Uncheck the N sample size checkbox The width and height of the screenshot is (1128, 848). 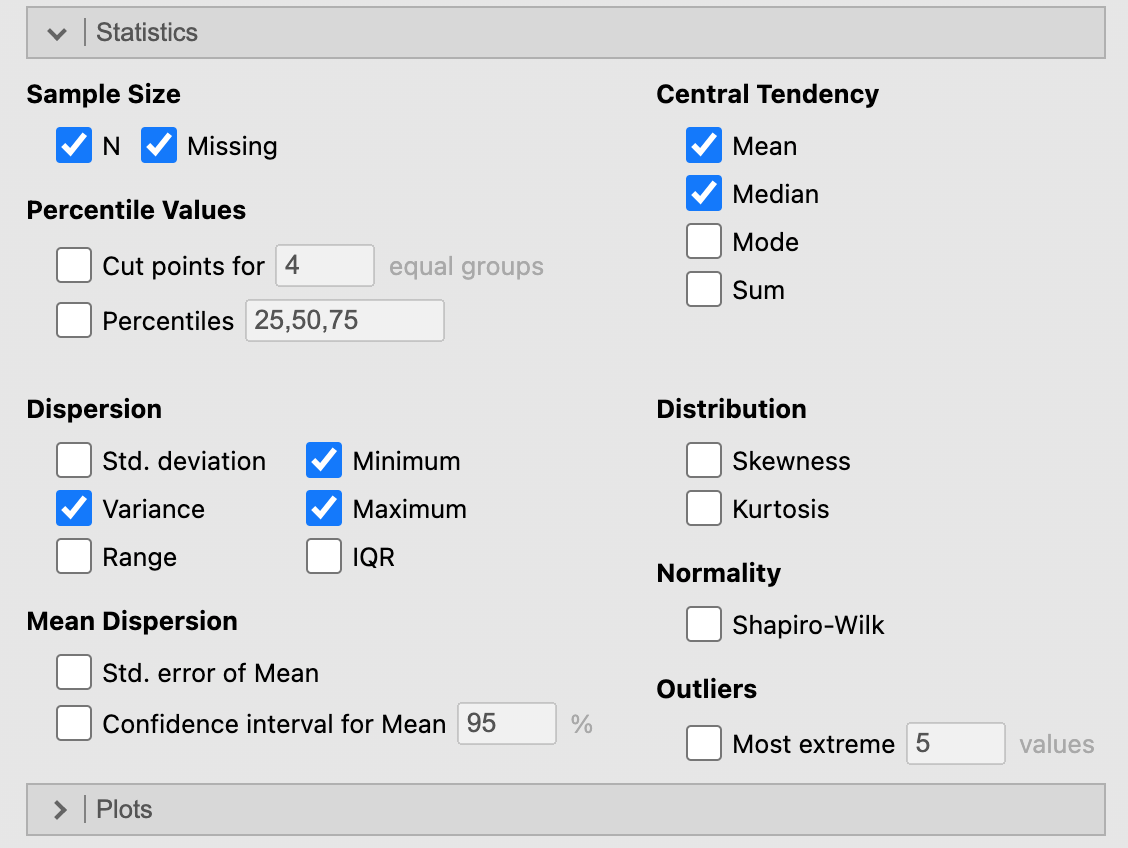click(x=74, y=146)
